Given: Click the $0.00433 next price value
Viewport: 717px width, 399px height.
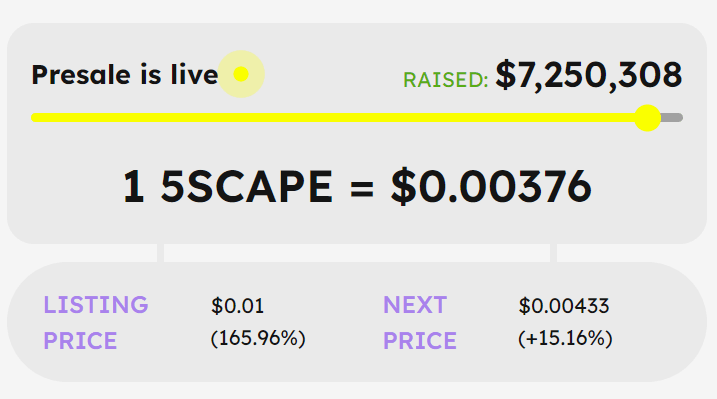Looking at the screenshot, I should [x=564, y=306].
